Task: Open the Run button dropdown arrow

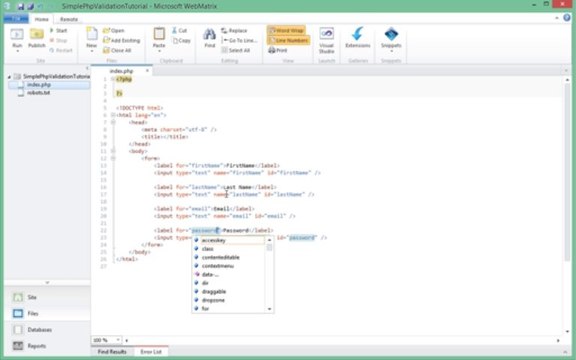Action: point(17,51)
